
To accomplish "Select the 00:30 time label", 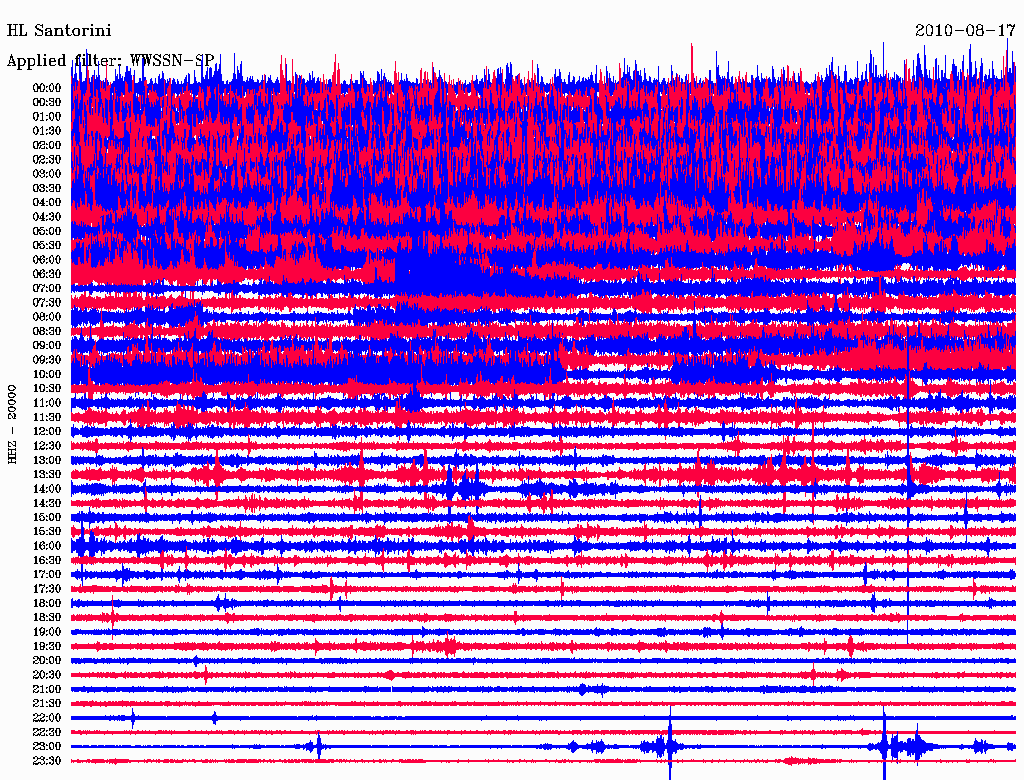I will [47, 103].
